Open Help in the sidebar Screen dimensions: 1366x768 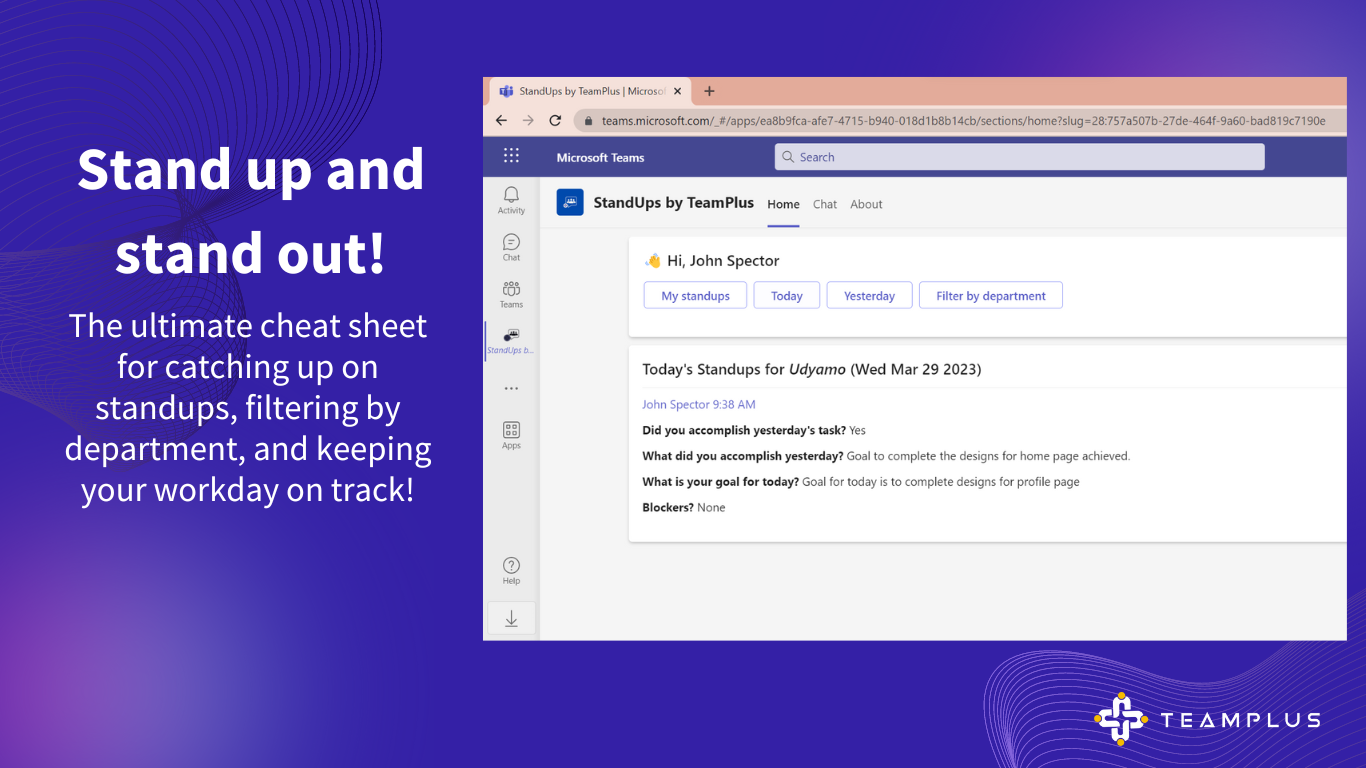511,571
